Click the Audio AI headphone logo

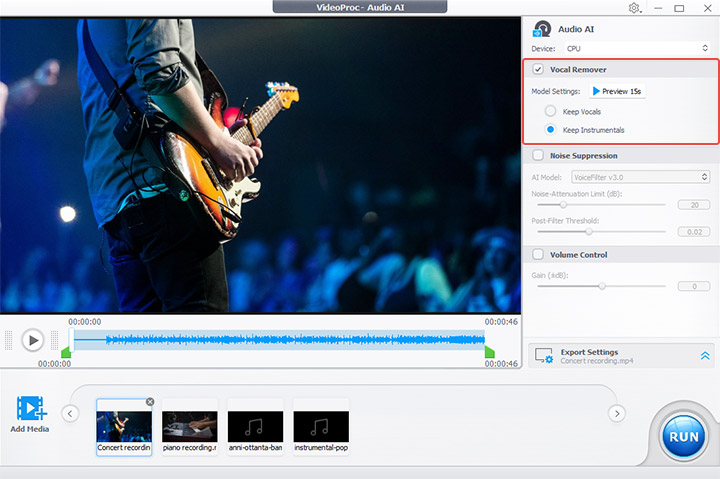(x=543, y=29)
